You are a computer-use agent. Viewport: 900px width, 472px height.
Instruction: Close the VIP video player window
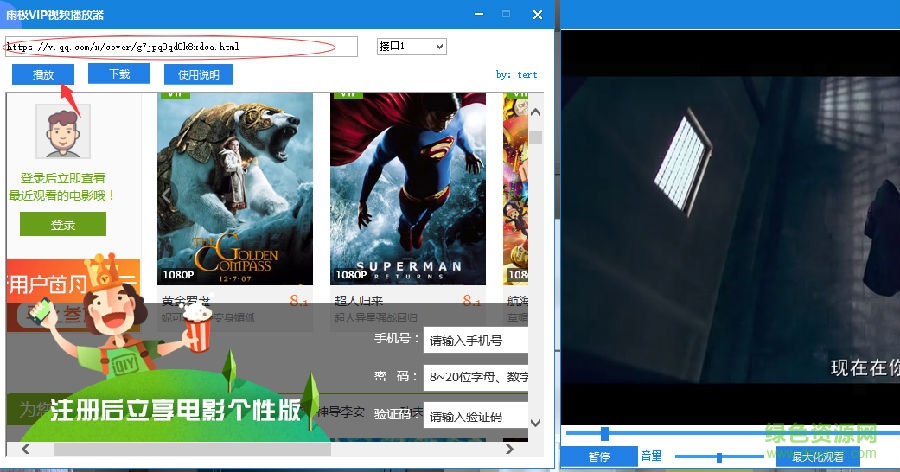tap(537, 14)
